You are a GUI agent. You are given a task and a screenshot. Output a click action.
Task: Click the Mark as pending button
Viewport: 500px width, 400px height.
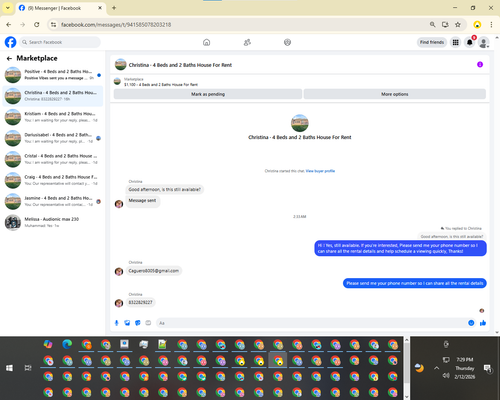point(208,94)
